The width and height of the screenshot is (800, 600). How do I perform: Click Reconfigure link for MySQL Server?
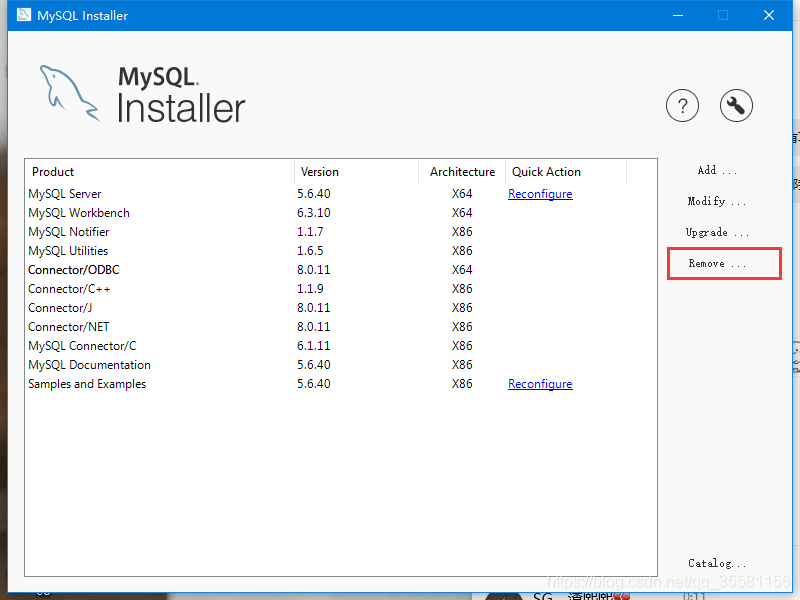(x=540, y=194)
